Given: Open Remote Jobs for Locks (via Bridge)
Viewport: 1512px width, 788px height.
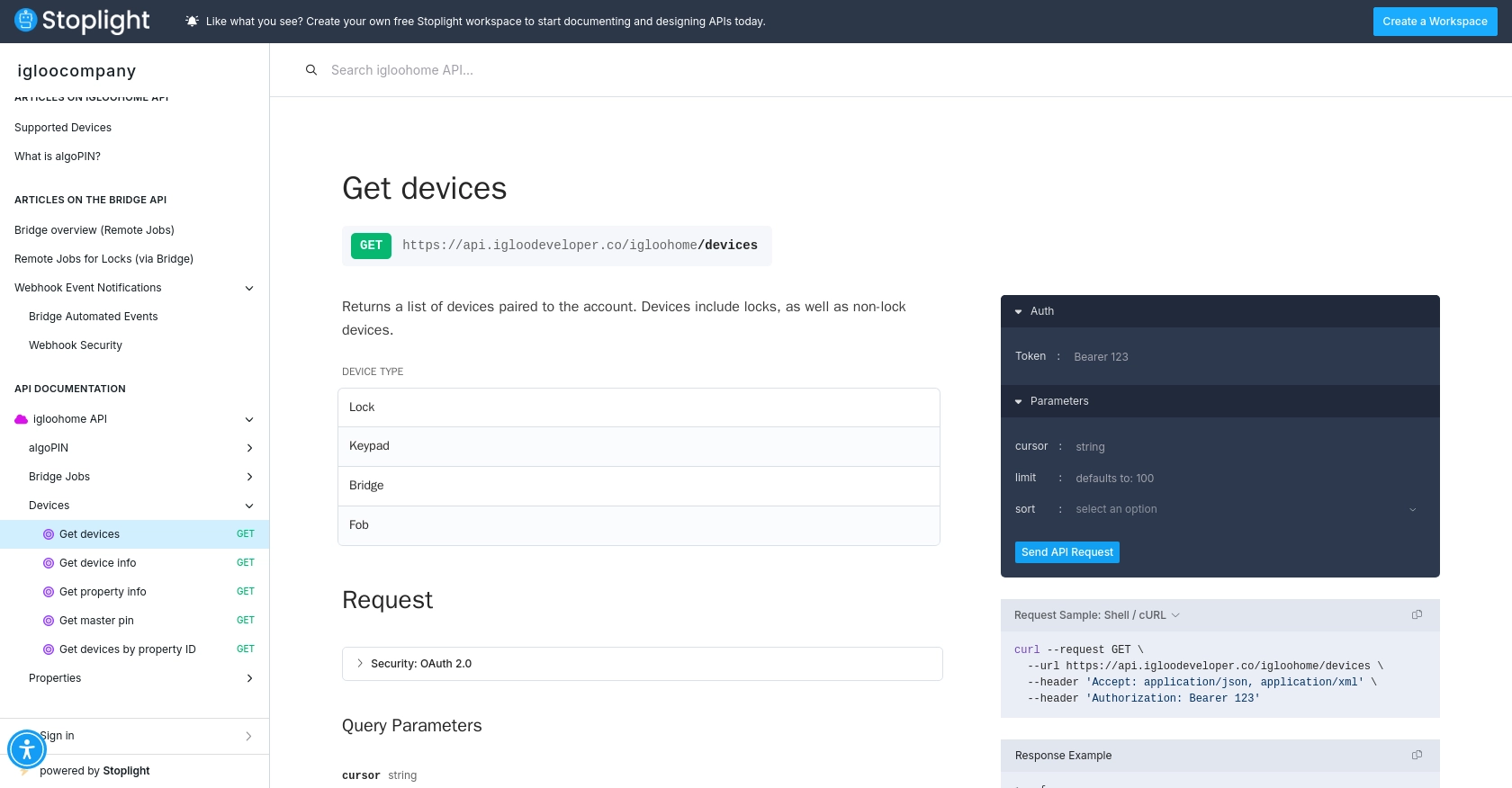Looking at the screenshot, I should [x=104, y=259].
